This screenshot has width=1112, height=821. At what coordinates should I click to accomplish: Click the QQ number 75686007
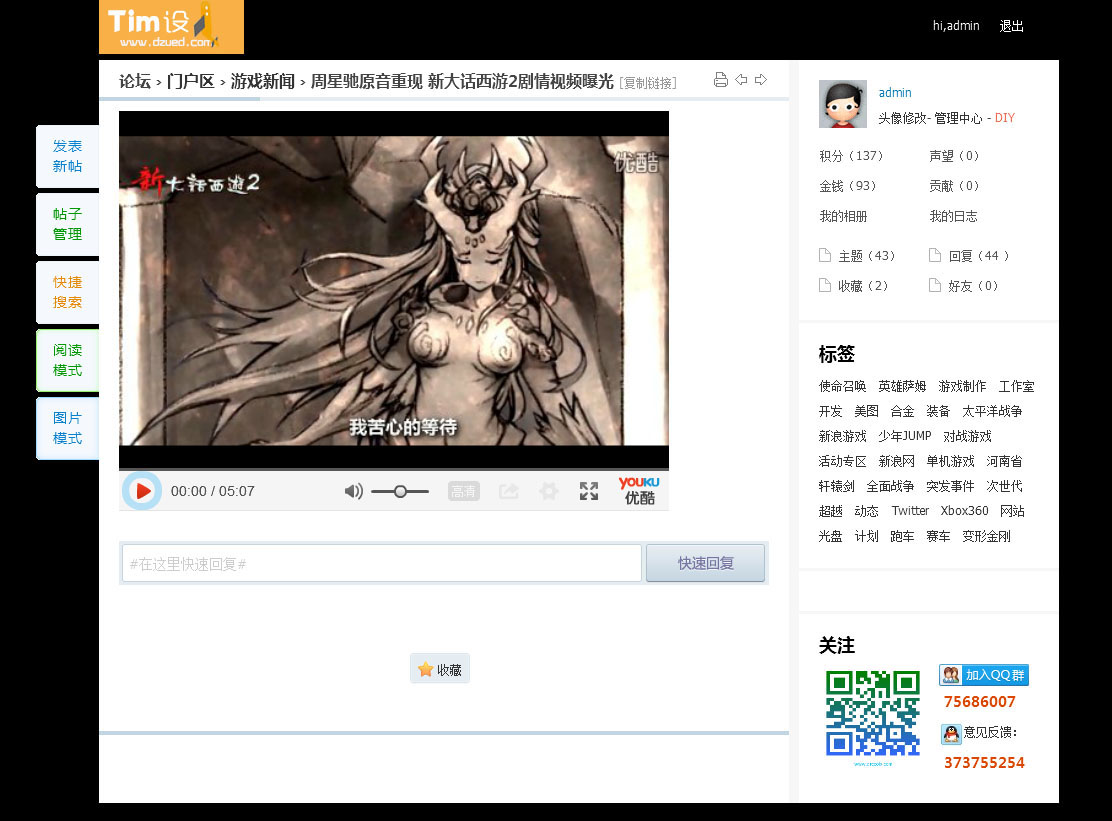pos(979,702)
